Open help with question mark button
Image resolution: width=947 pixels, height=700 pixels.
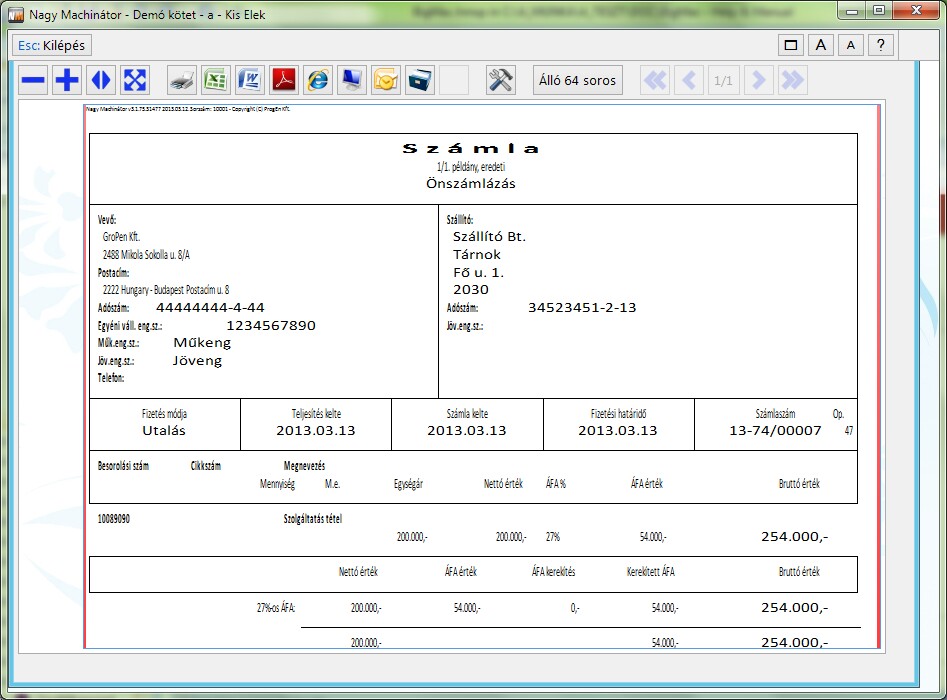pos(880,45)
